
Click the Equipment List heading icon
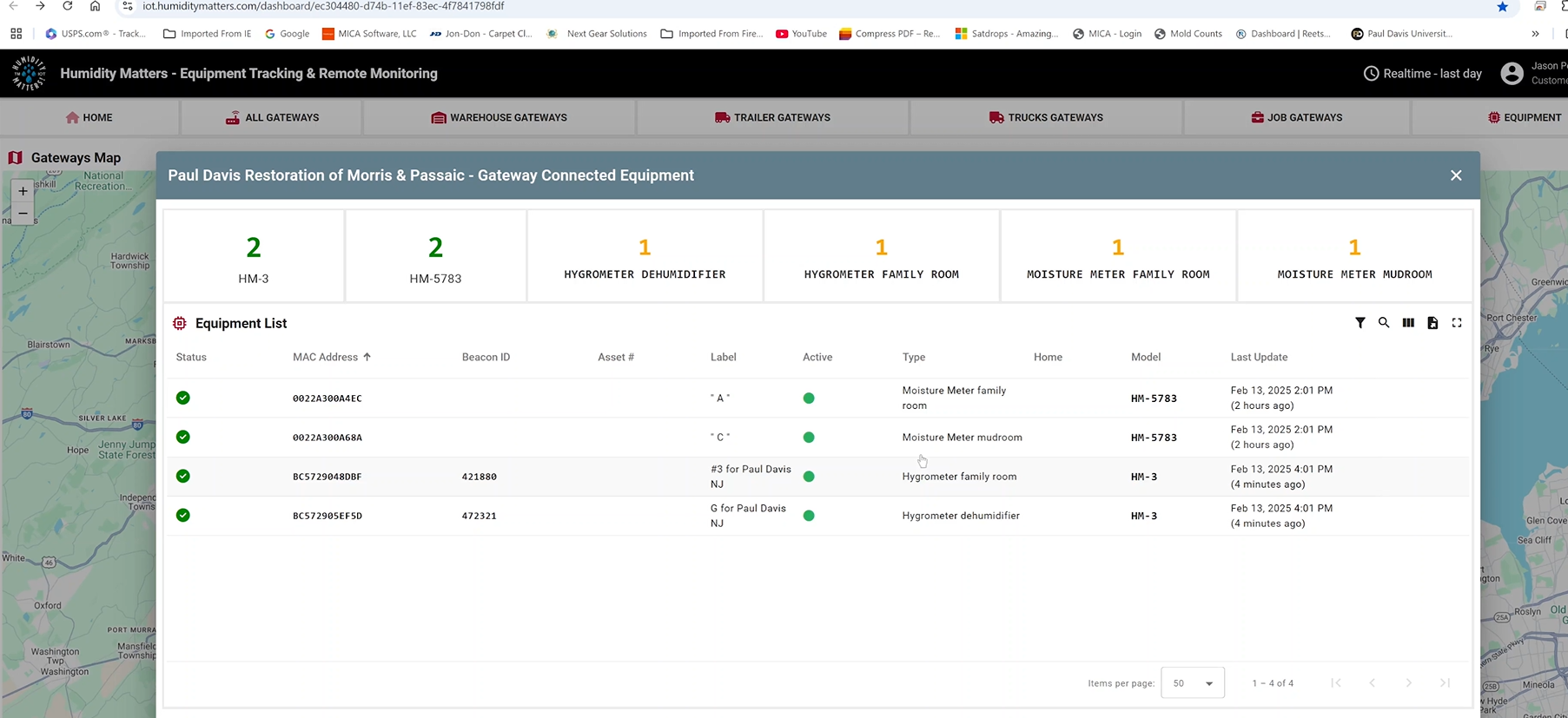[x=179, y=323]
